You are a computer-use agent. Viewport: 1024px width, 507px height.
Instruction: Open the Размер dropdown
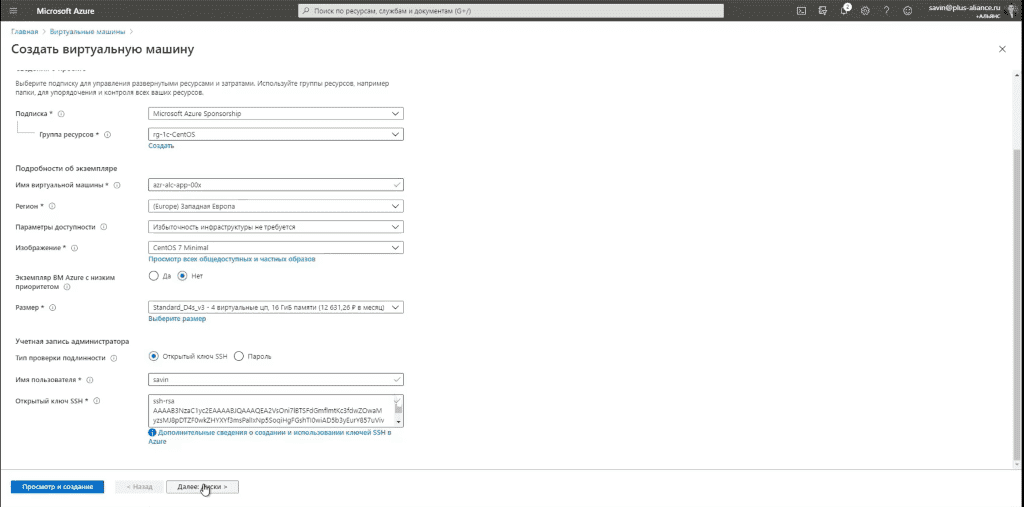tap(276, 307)
